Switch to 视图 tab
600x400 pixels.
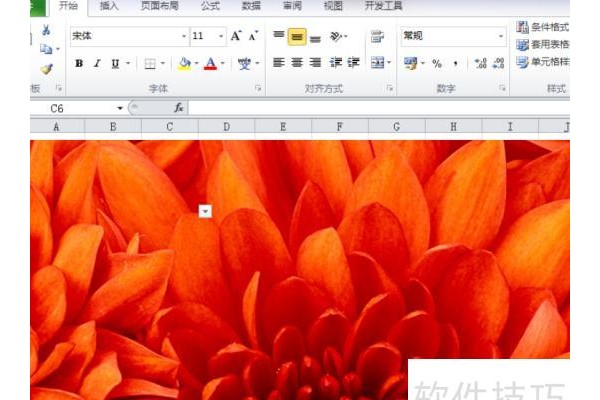(x=333, y=6)
